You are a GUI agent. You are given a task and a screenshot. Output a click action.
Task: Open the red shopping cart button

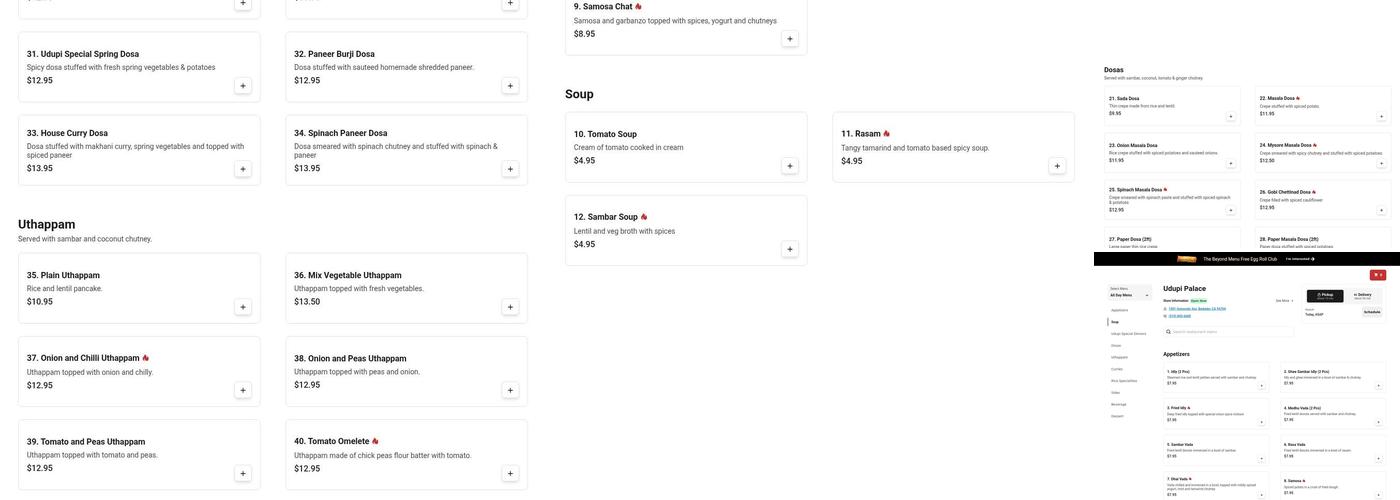1377,275
